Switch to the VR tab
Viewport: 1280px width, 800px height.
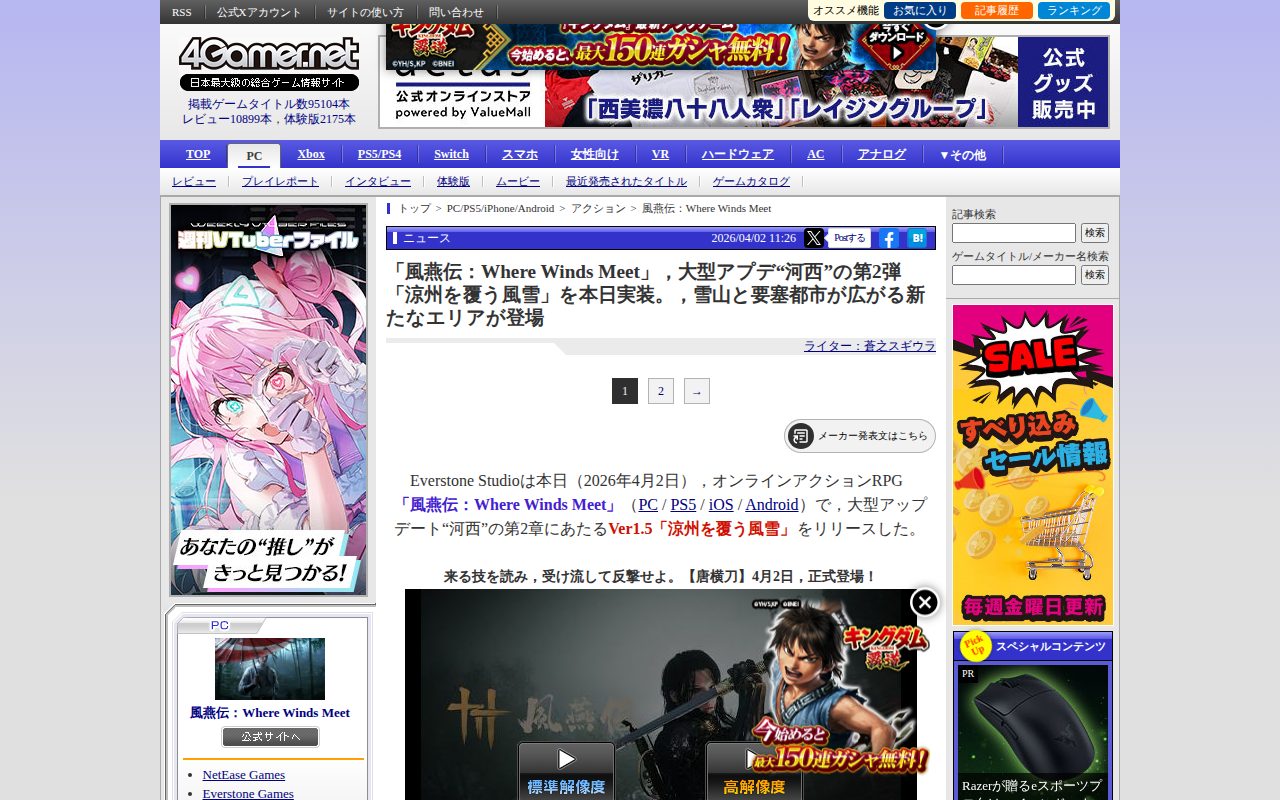pyautogui.click(x=660, y=154)
